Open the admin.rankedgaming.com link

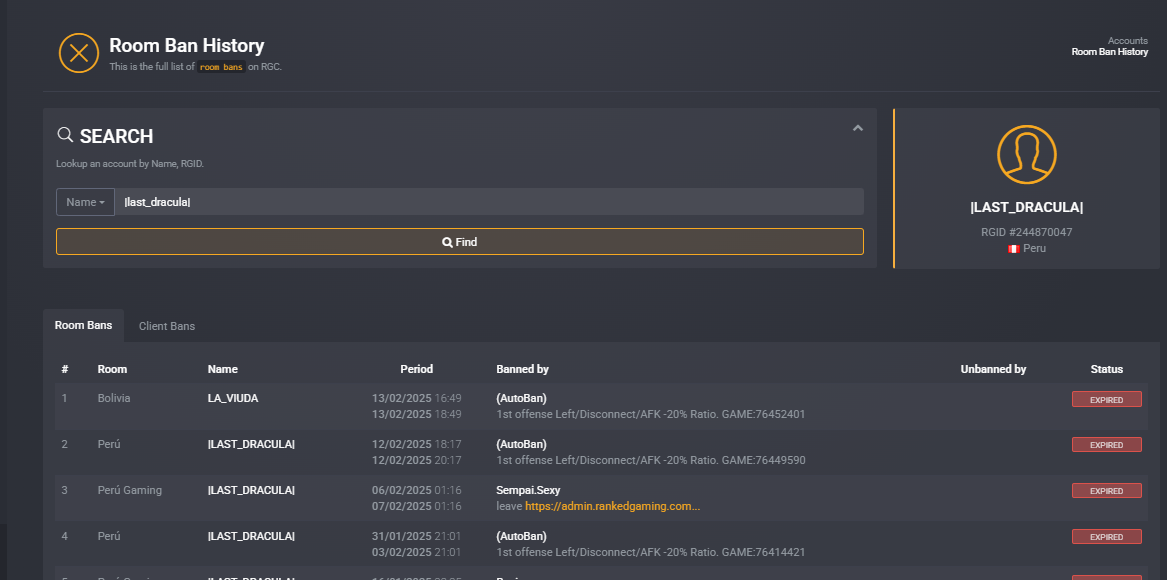tap(613, 506)
